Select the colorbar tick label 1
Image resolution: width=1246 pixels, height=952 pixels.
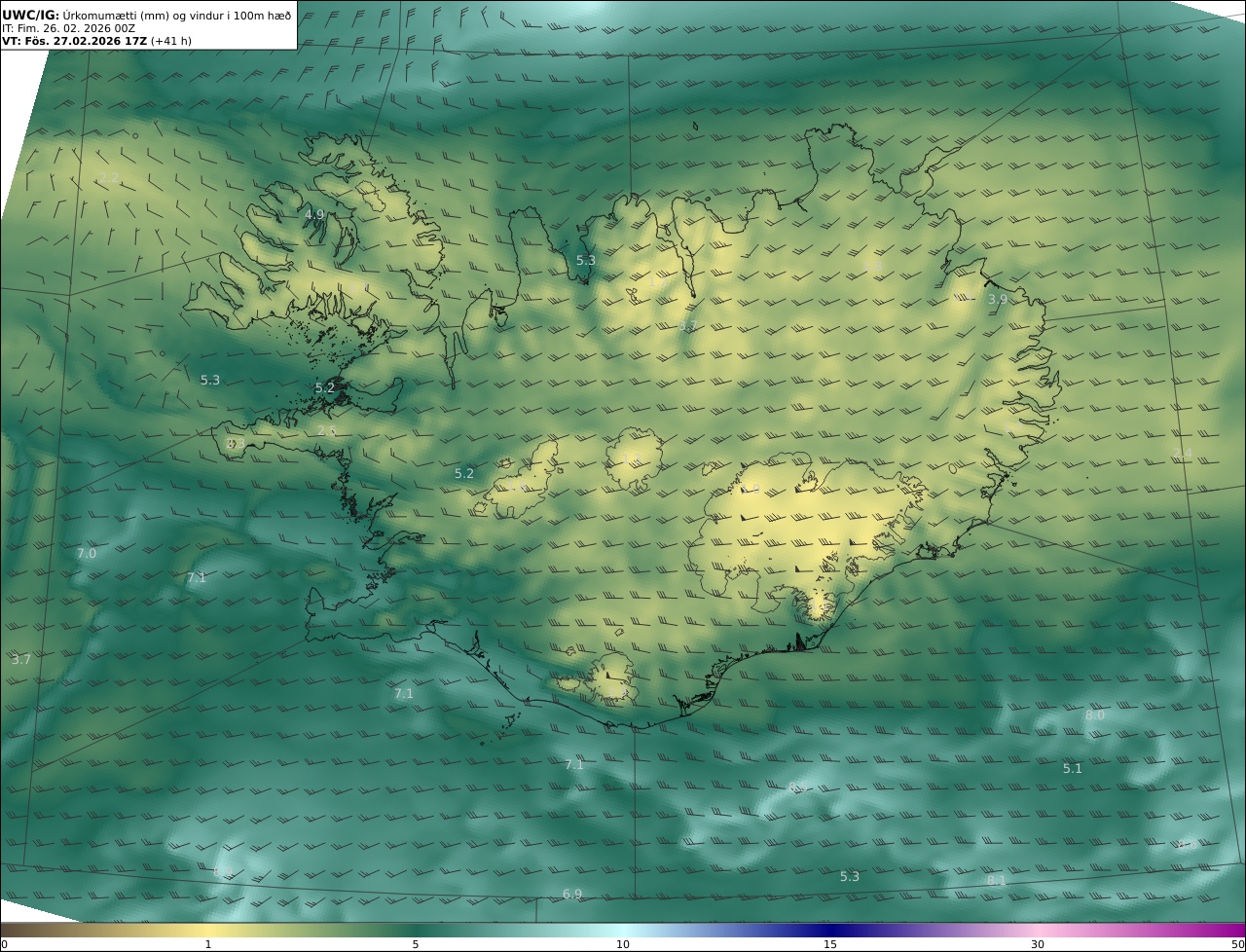[x=208, y=944]
